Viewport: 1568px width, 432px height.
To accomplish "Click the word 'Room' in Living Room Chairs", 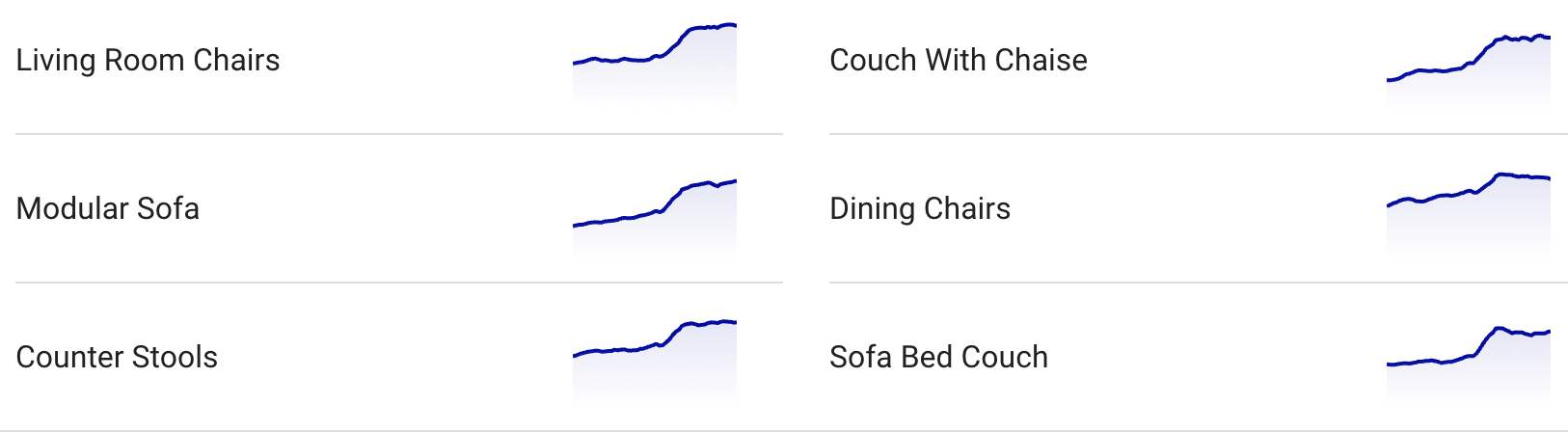I will (144, 60).
